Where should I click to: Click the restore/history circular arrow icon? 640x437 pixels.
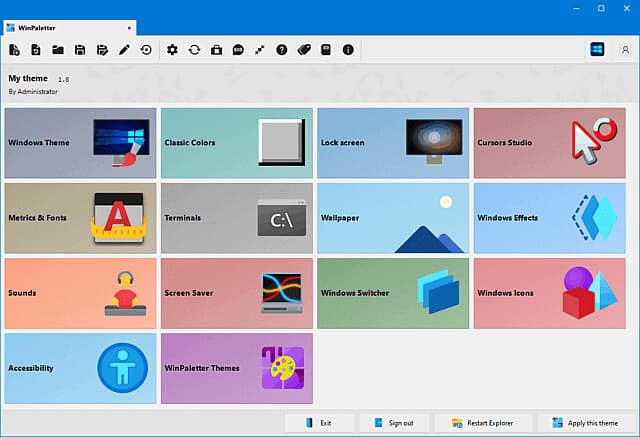tap(146, 50)
